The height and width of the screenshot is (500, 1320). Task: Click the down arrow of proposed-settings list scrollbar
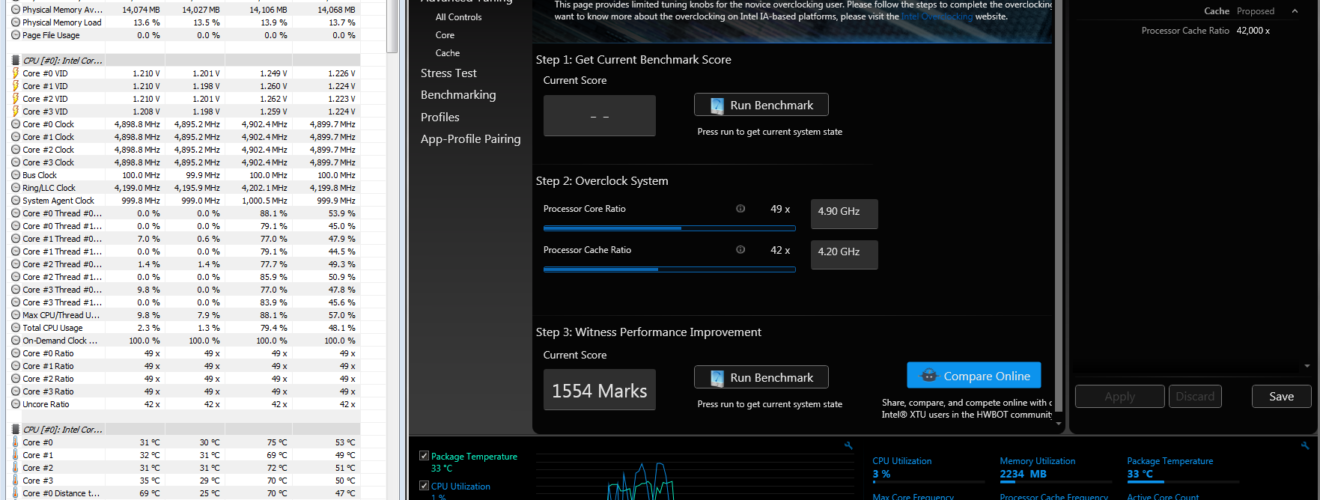(x=1305, y=367)
